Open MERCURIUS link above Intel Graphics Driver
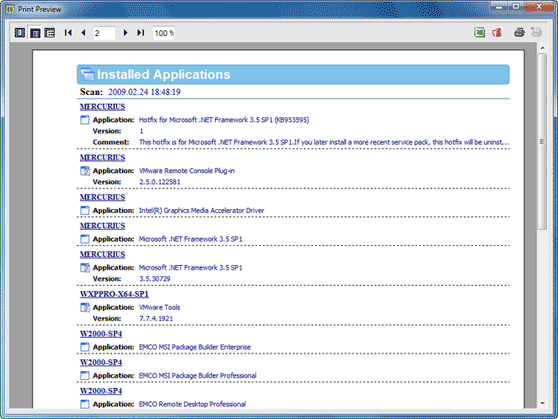The height and width of the screenshot is (419, 558). pos(102,197)
